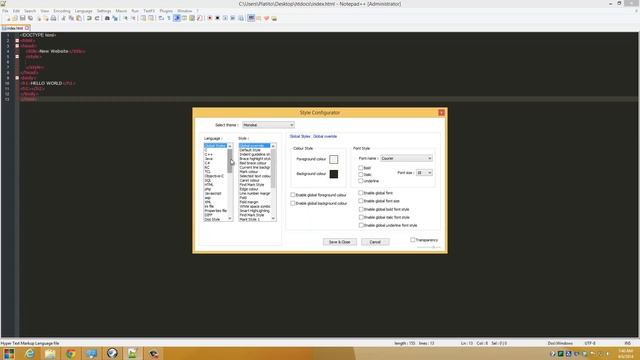
Task: Toggle the highlighted Indent Guide toolbar icon
Action: [x=176, y=18]
